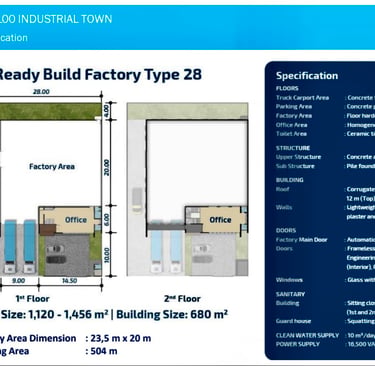
Task: Select the "Sub Structure" row label
Action: point(295,166)
